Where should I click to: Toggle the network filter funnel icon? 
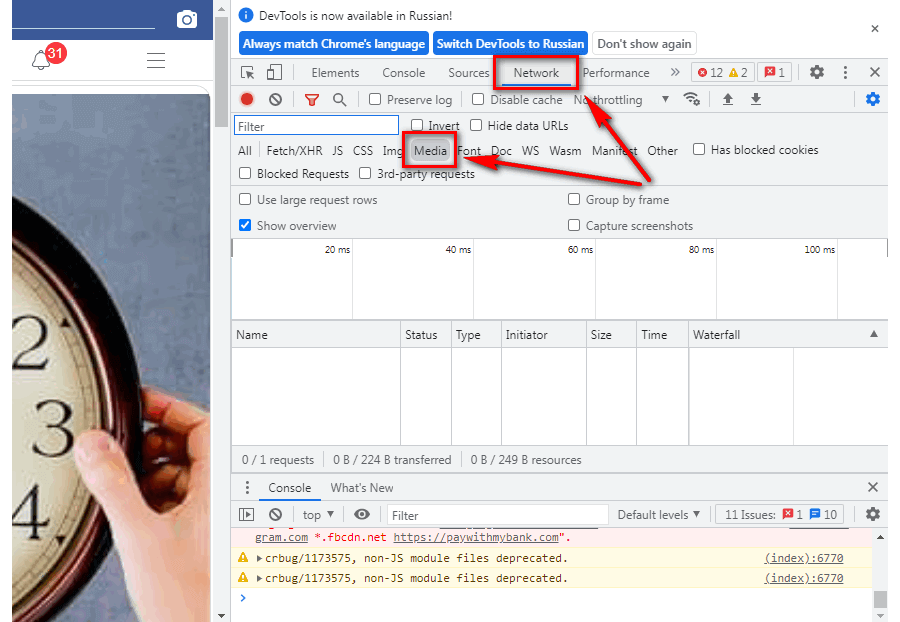pyautogui.click(x=311, y=99)
